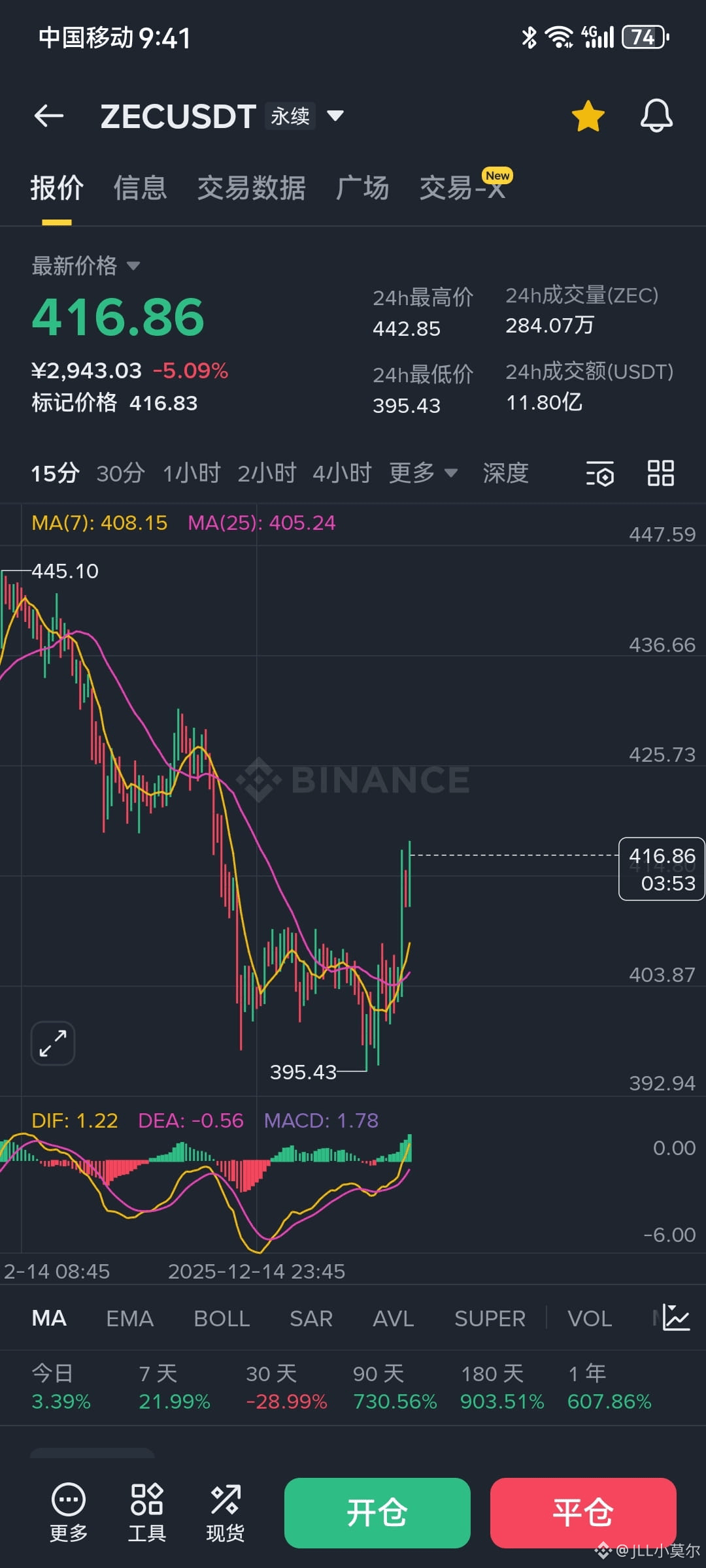Tap the DIF: 1.22 MACD label
Image resolution: width=706 pixels, height=1568 pixels.
tap(75, 1120)
